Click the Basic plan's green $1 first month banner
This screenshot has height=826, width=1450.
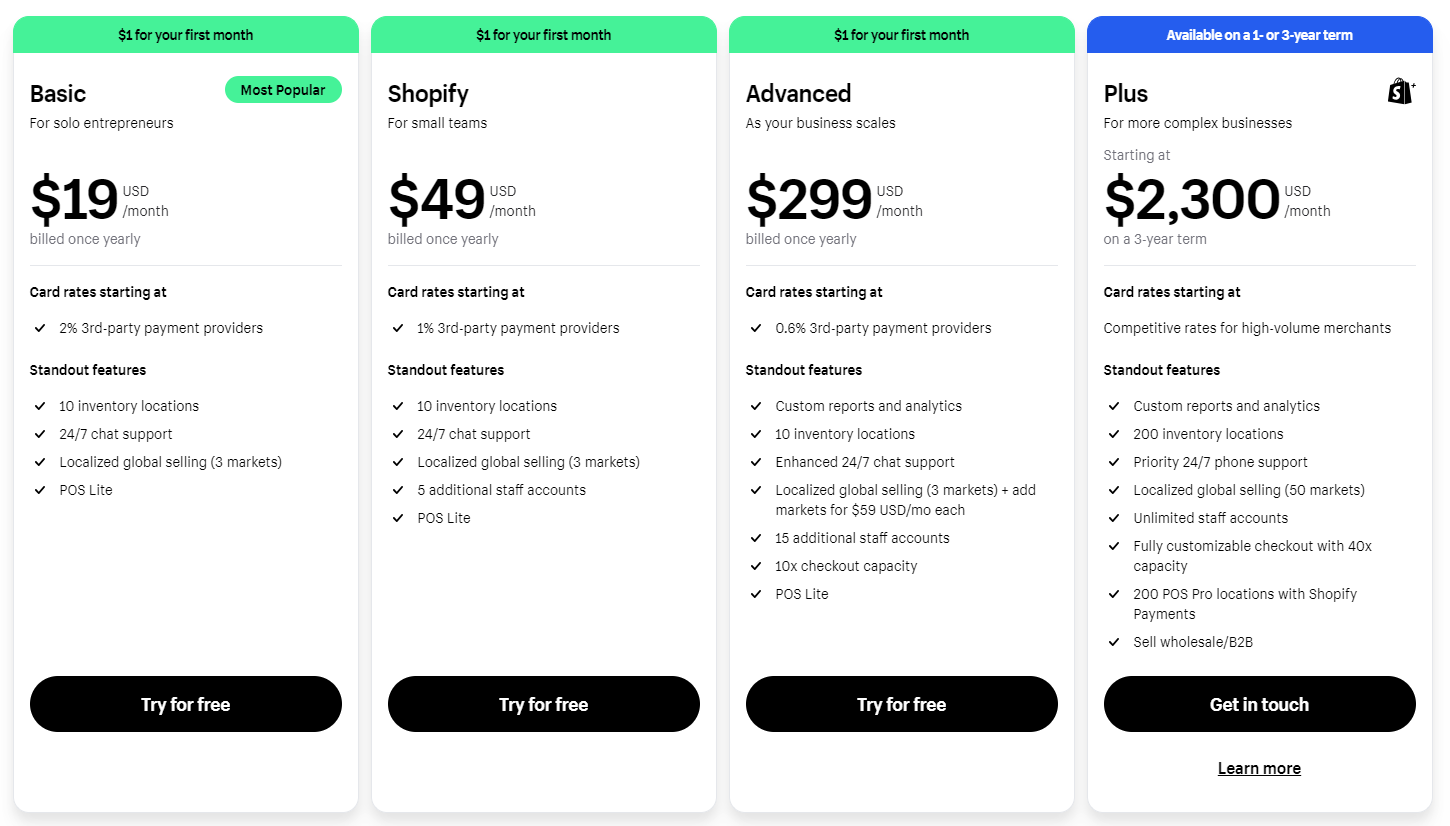[x=186, y=35]
